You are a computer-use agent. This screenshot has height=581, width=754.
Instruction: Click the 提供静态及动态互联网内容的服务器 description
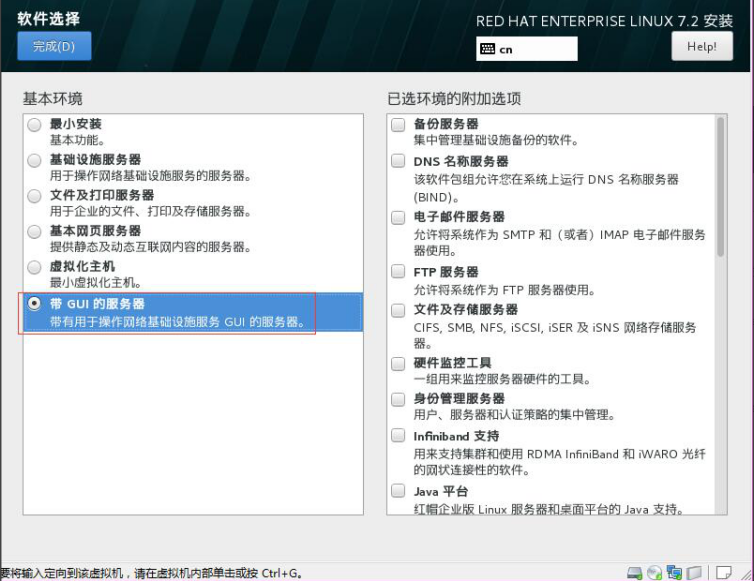point(151,247)
